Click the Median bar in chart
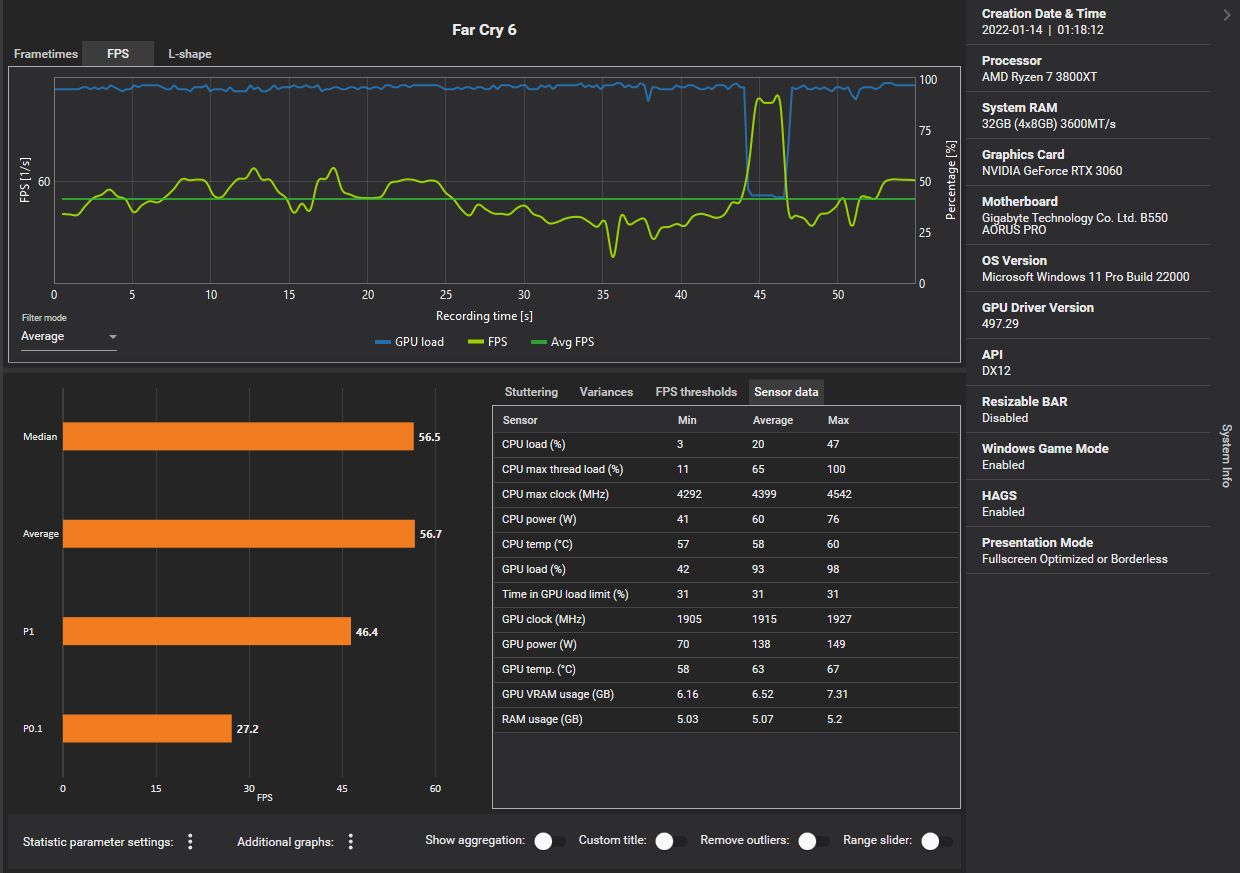Screen dimensions: 1240x873 pyautogui.click(x=238, y=437)
